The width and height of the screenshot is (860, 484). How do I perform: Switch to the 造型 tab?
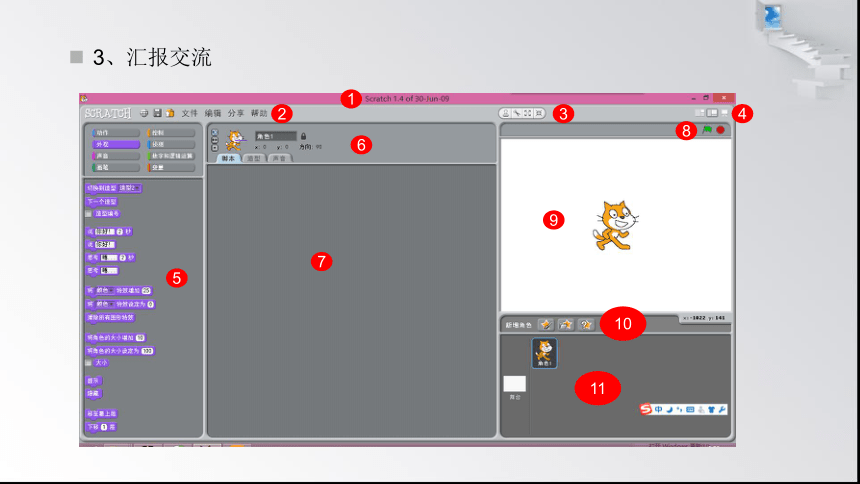(x=253, y=158)
